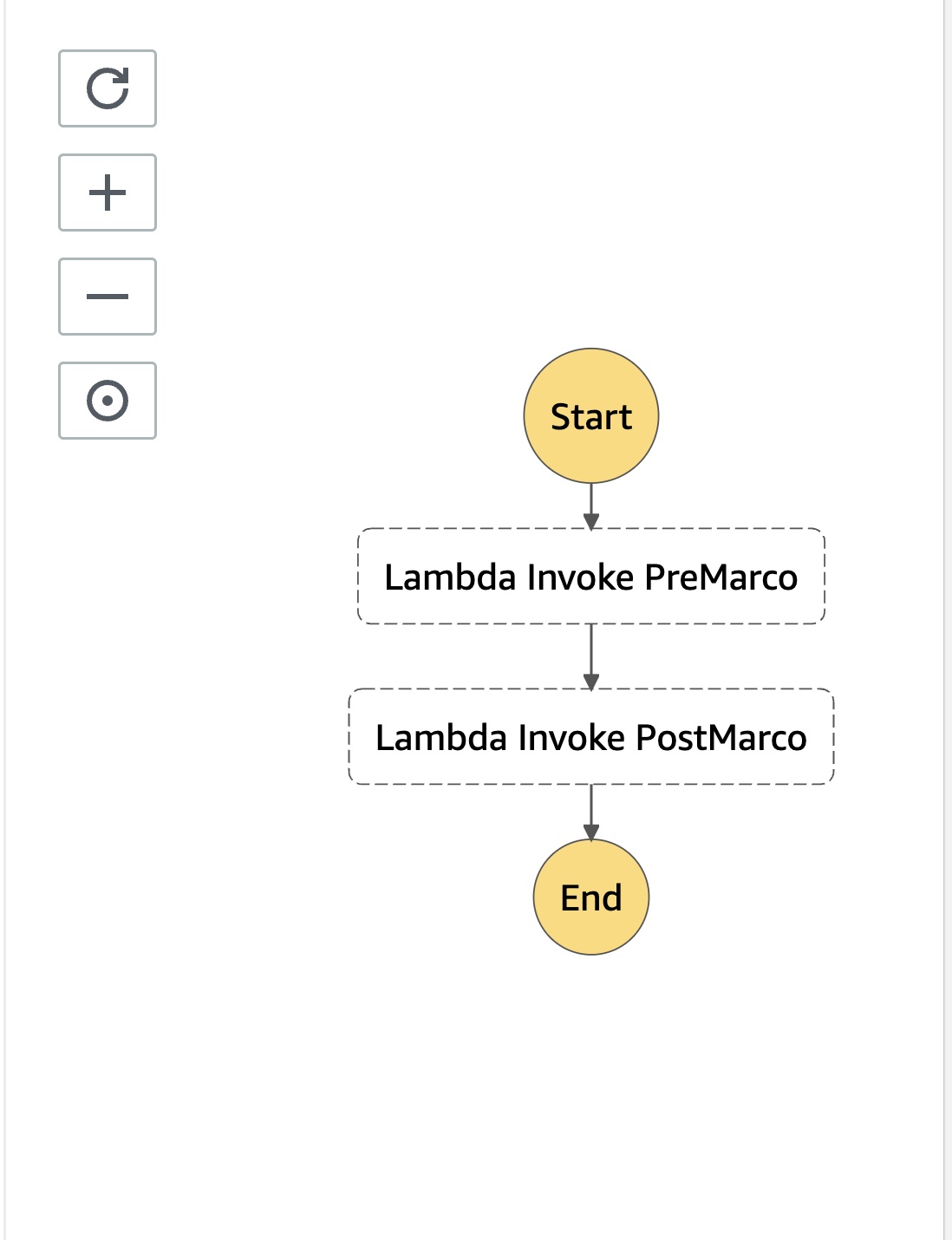The height and width of the screenshot is (1240, 952).
Task: Click the Lambda Invoke PostMarco step
Action: pyautogui.click(x=590, y=737)
